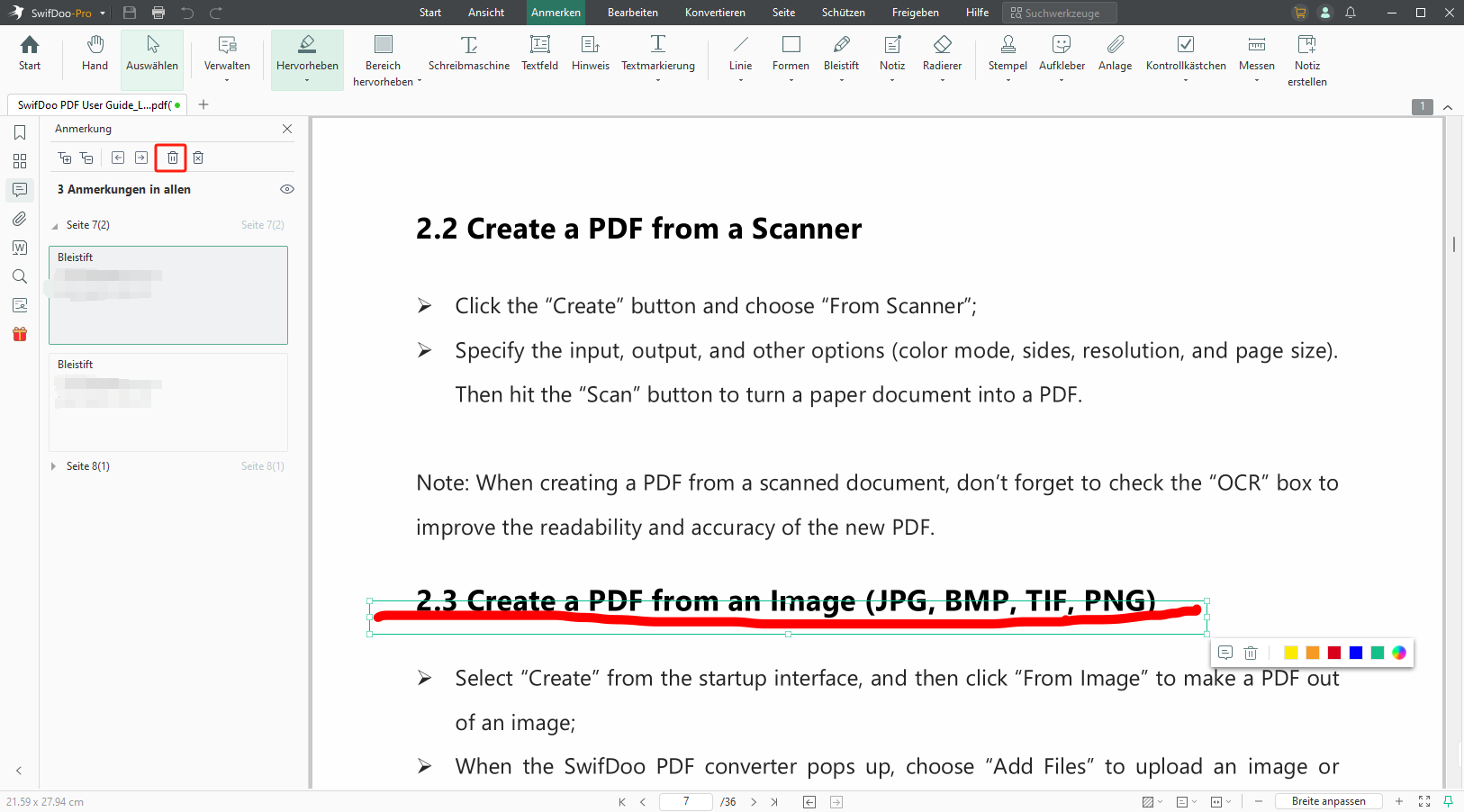Open the SwifDoo-Pro application menu dropdown
Screen dimensions: 1464x812
pos(103,14)
